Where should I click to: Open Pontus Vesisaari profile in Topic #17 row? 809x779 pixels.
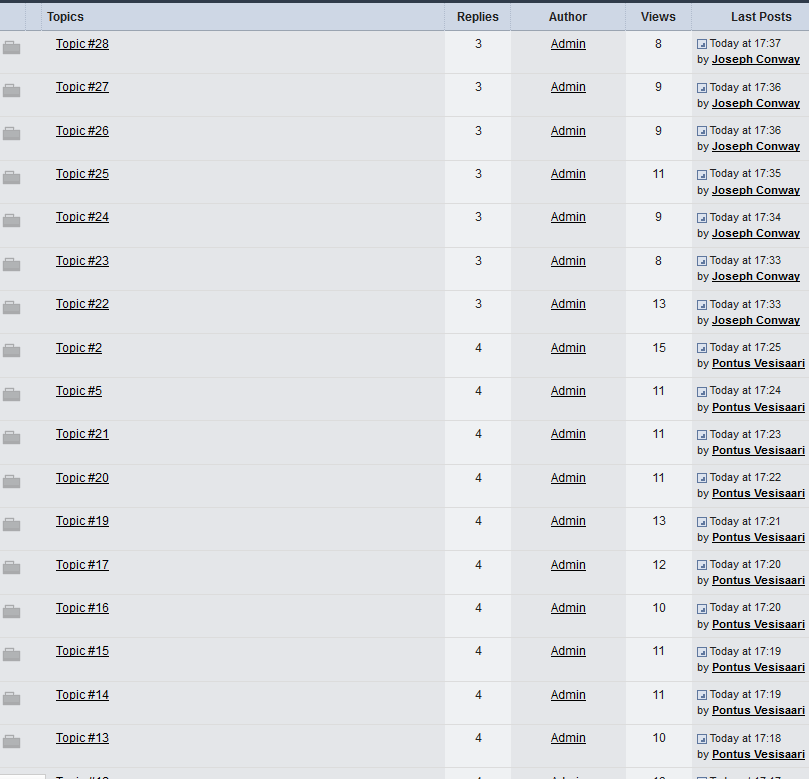pyautogui.click(x=758, y=580)
